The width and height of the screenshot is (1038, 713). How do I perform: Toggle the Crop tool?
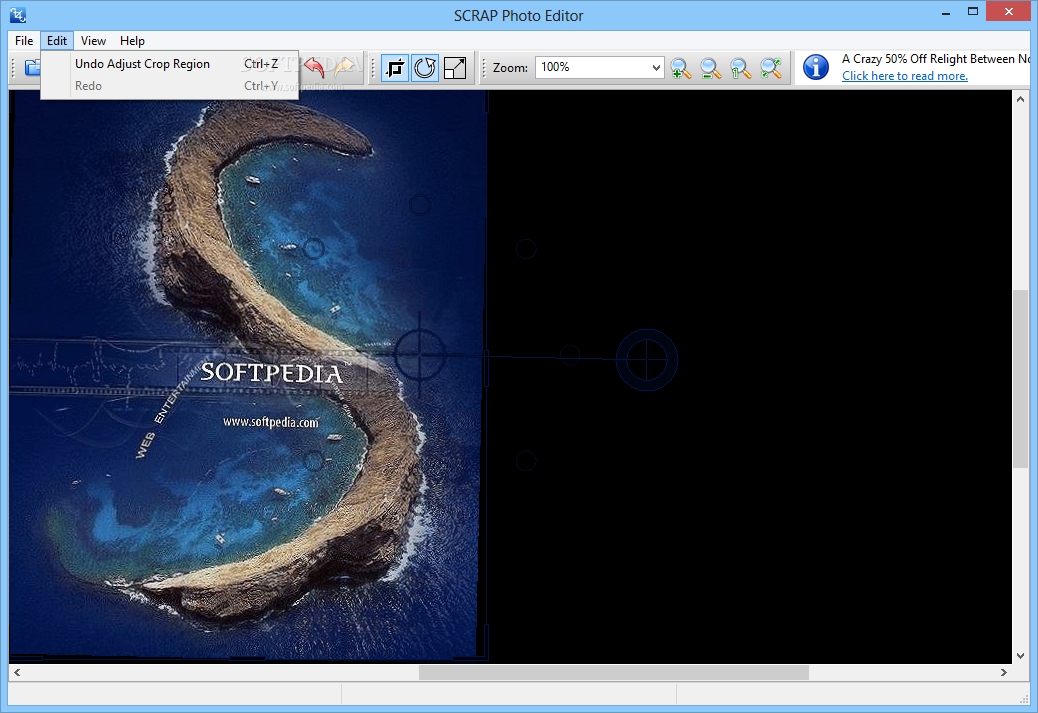coord(395,68)
